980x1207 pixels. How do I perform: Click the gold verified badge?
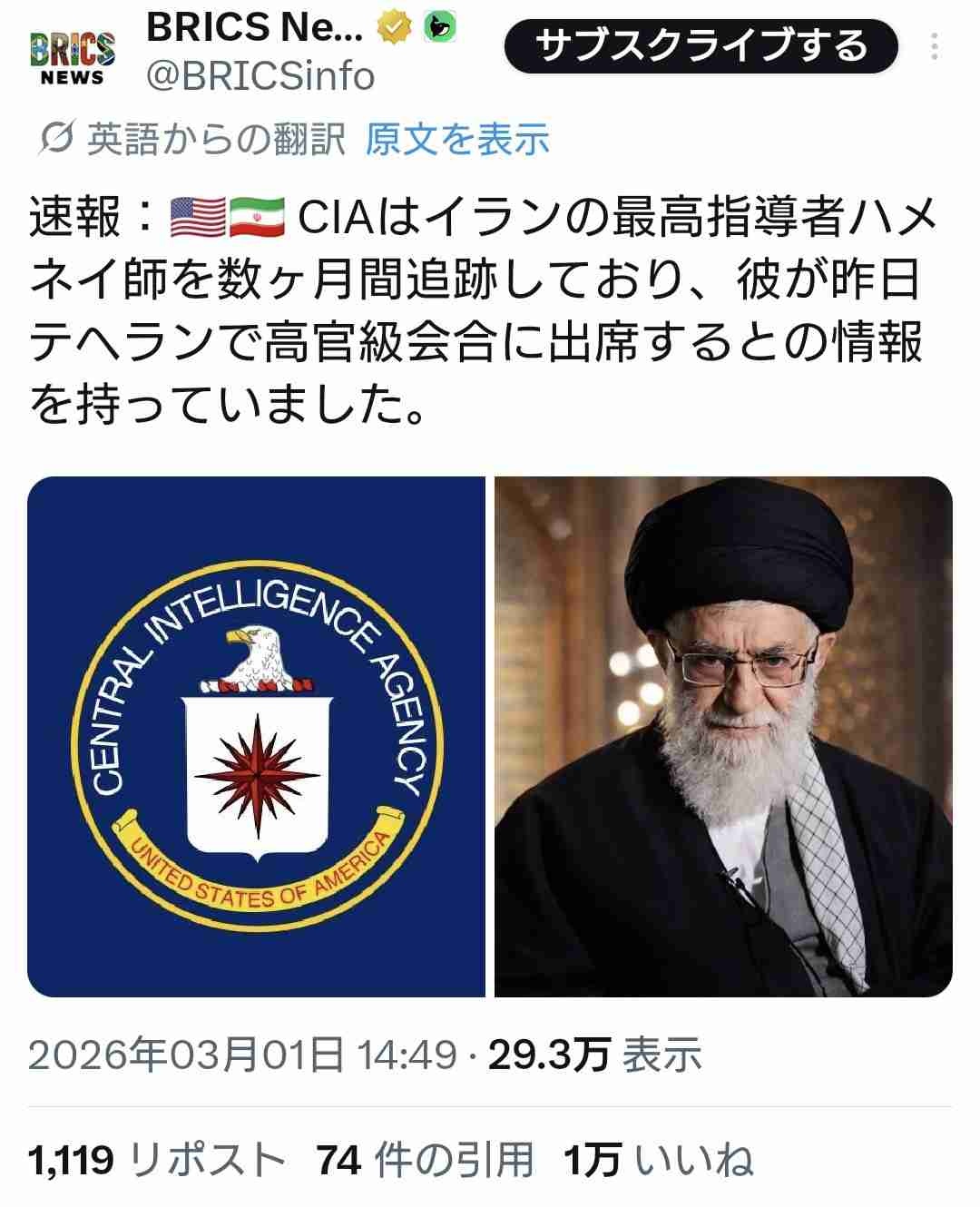point(392,29)
